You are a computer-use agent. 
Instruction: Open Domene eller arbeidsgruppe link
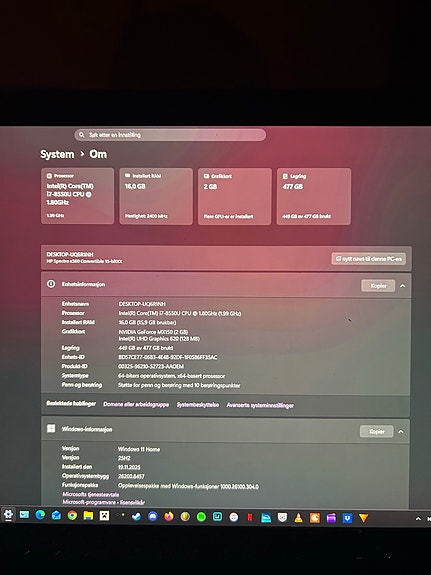point(136,404)
